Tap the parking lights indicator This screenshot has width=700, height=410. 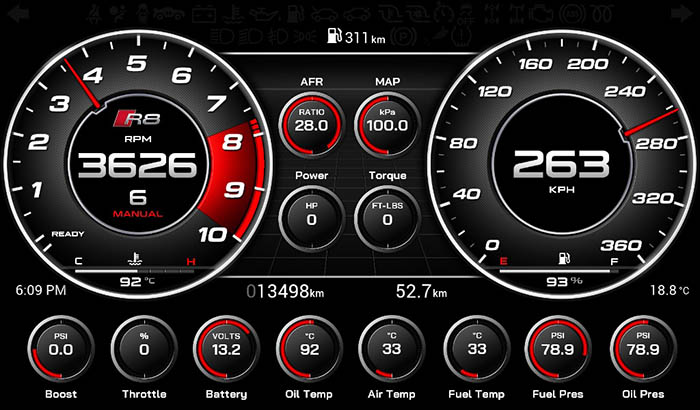[306, 36]
